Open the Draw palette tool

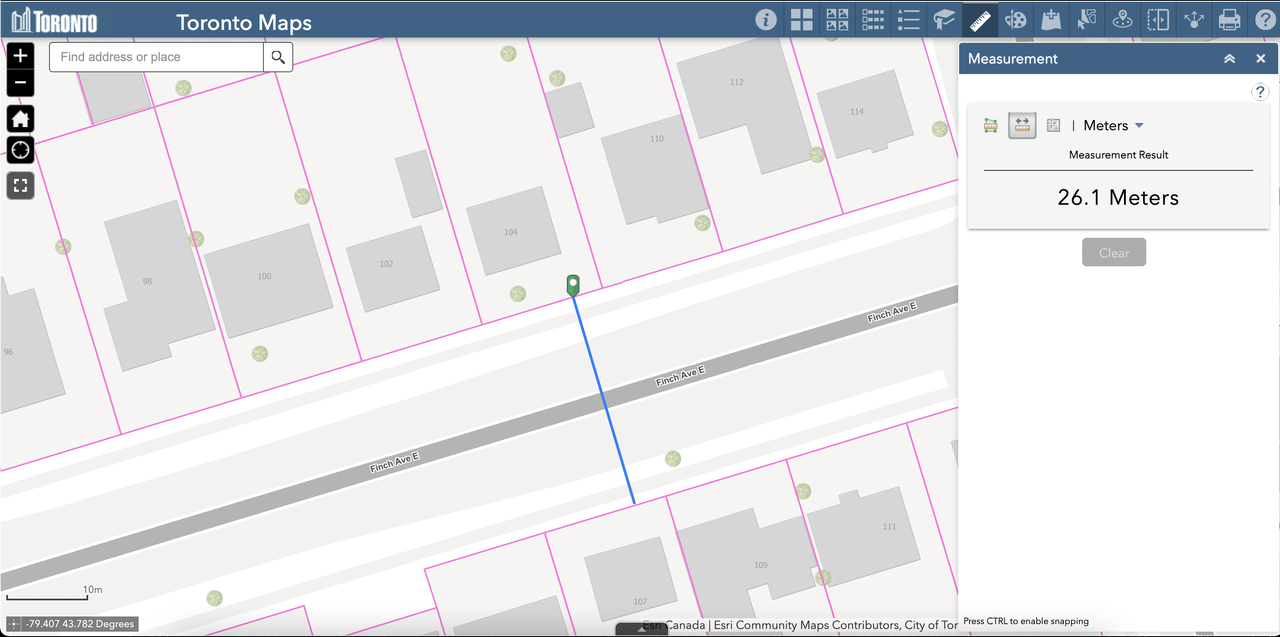tap(1015, 20)
